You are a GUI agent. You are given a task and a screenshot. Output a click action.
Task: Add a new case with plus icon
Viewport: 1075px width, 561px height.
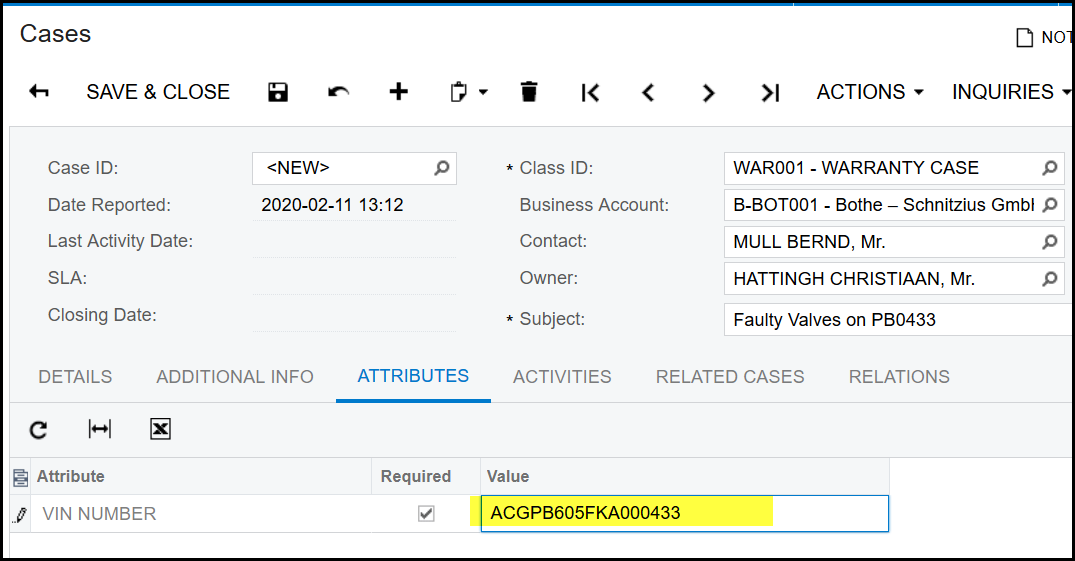(398, 92)
